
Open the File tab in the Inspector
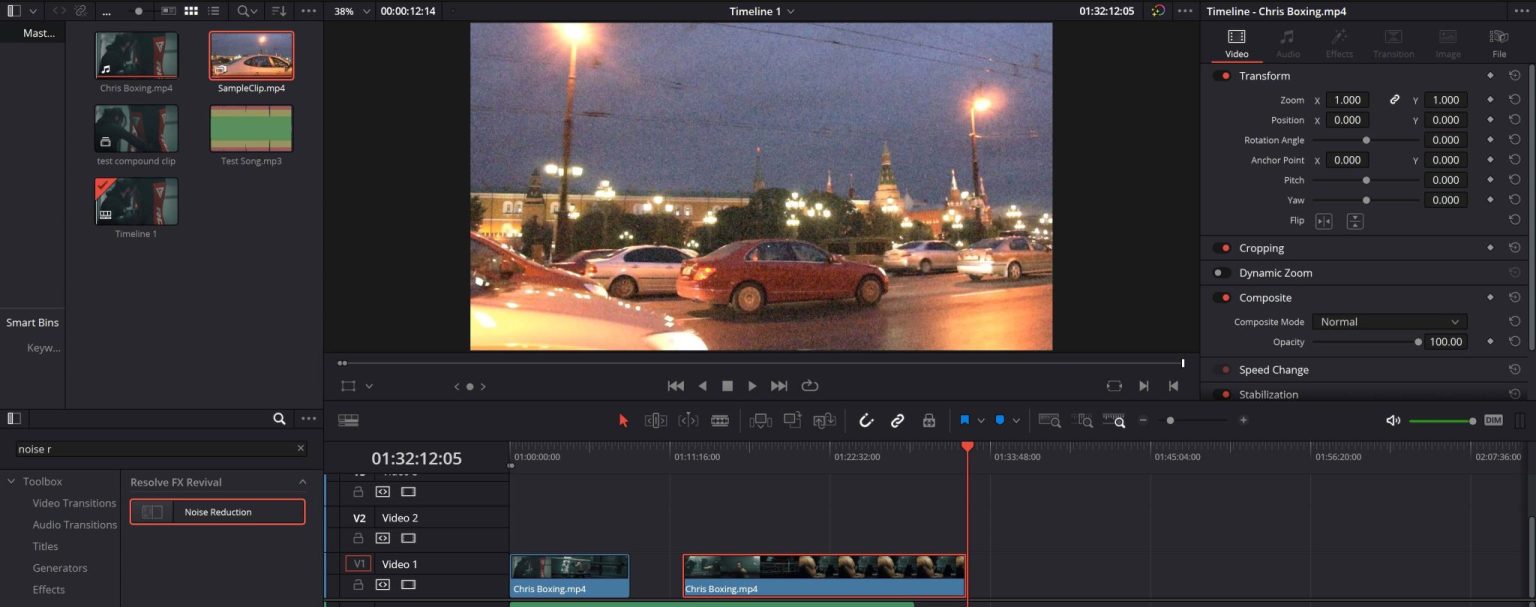[x=1499, y=42]
